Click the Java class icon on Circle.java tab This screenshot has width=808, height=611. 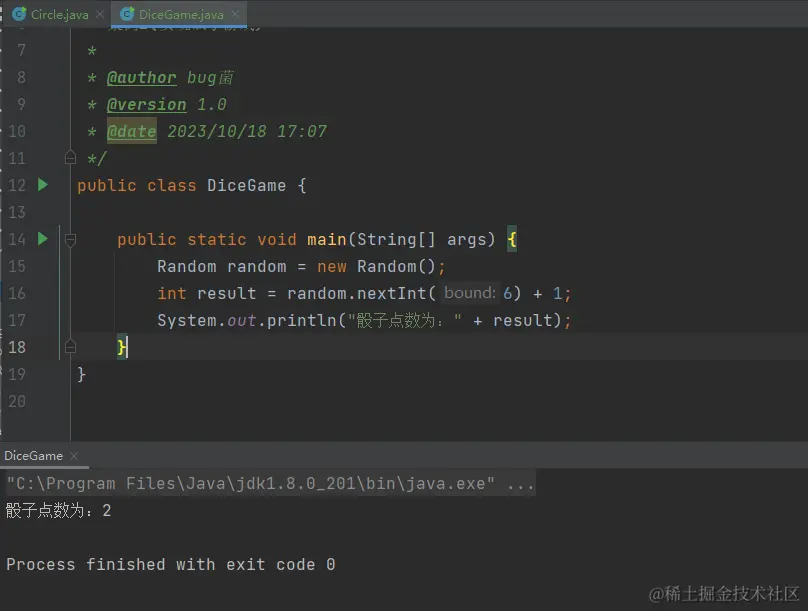pyautogui.click(x=20, y=14)
